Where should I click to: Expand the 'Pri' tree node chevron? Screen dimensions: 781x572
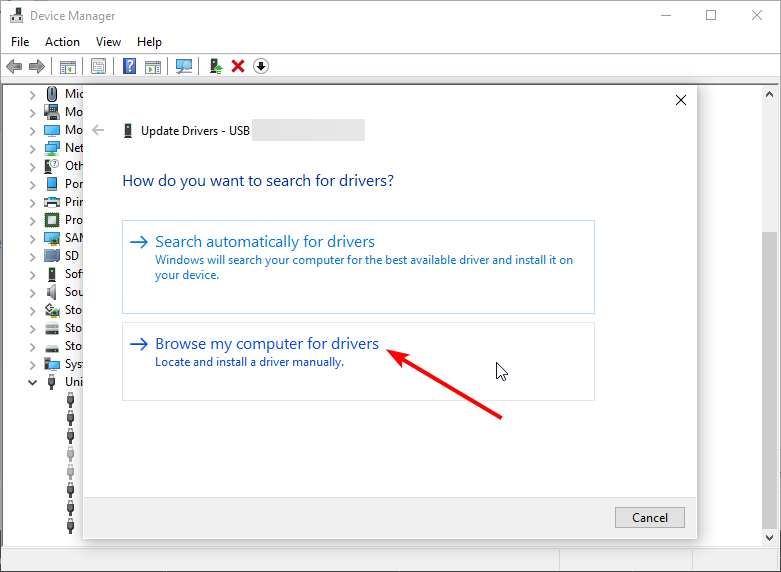(x=32, y=203)
